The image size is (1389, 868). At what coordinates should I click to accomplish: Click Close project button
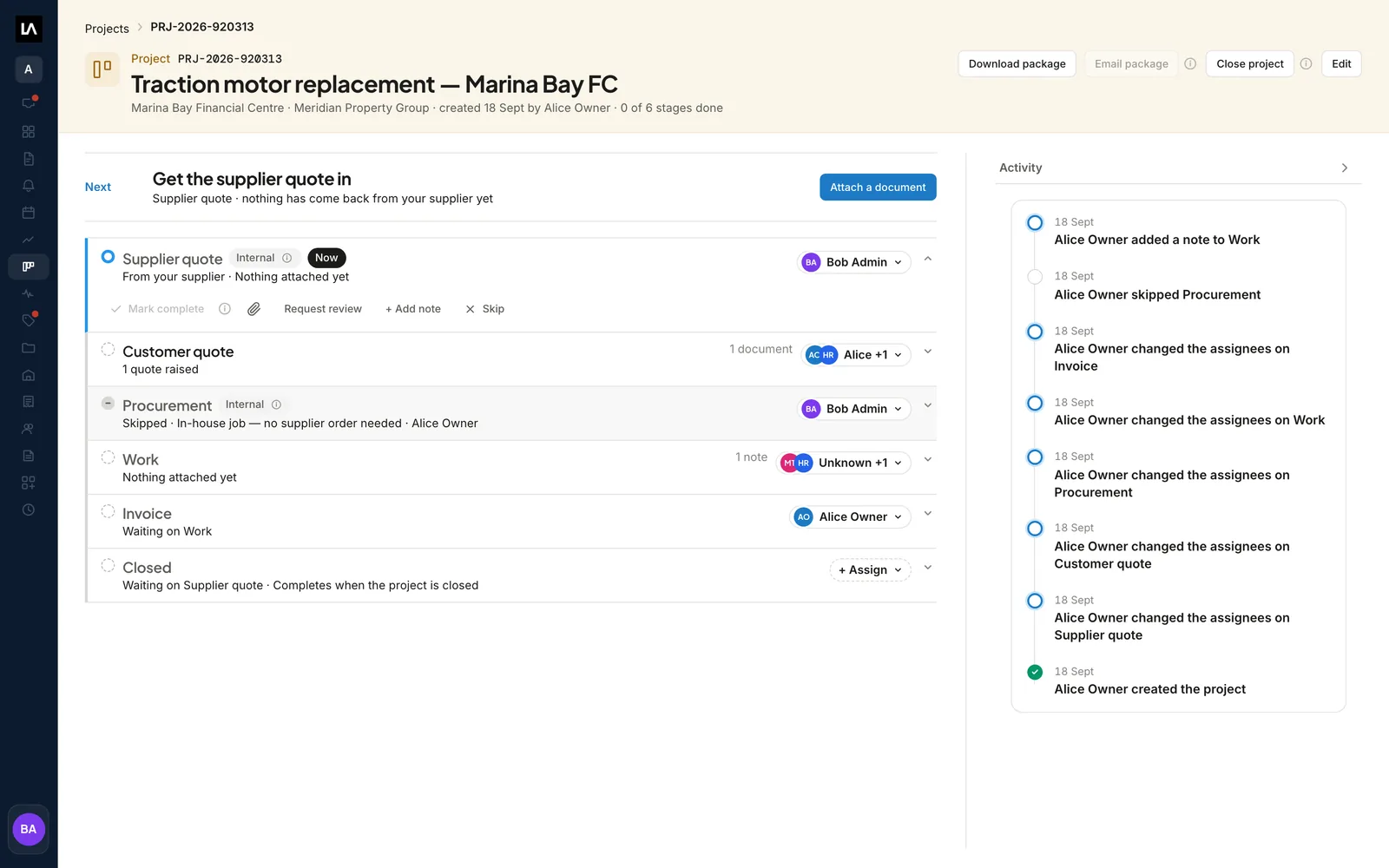pyautogui.click(x=1249, y=63)
